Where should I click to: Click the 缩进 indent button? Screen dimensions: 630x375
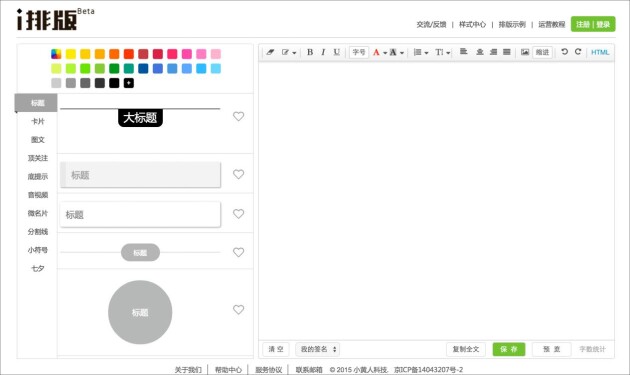(542, 52)
